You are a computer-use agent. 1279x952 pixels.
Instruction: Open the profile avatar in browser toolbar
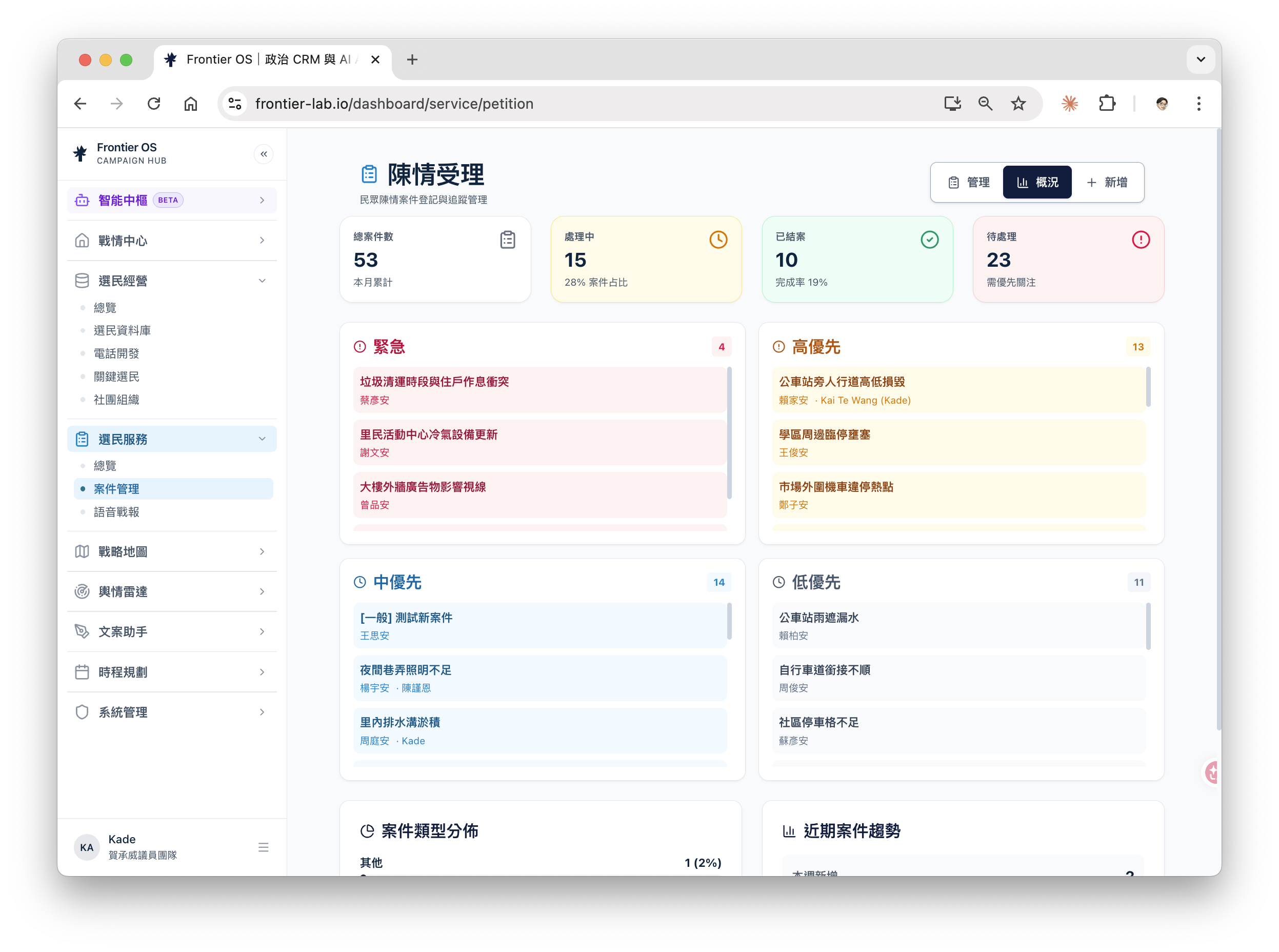click(1162, 104)
